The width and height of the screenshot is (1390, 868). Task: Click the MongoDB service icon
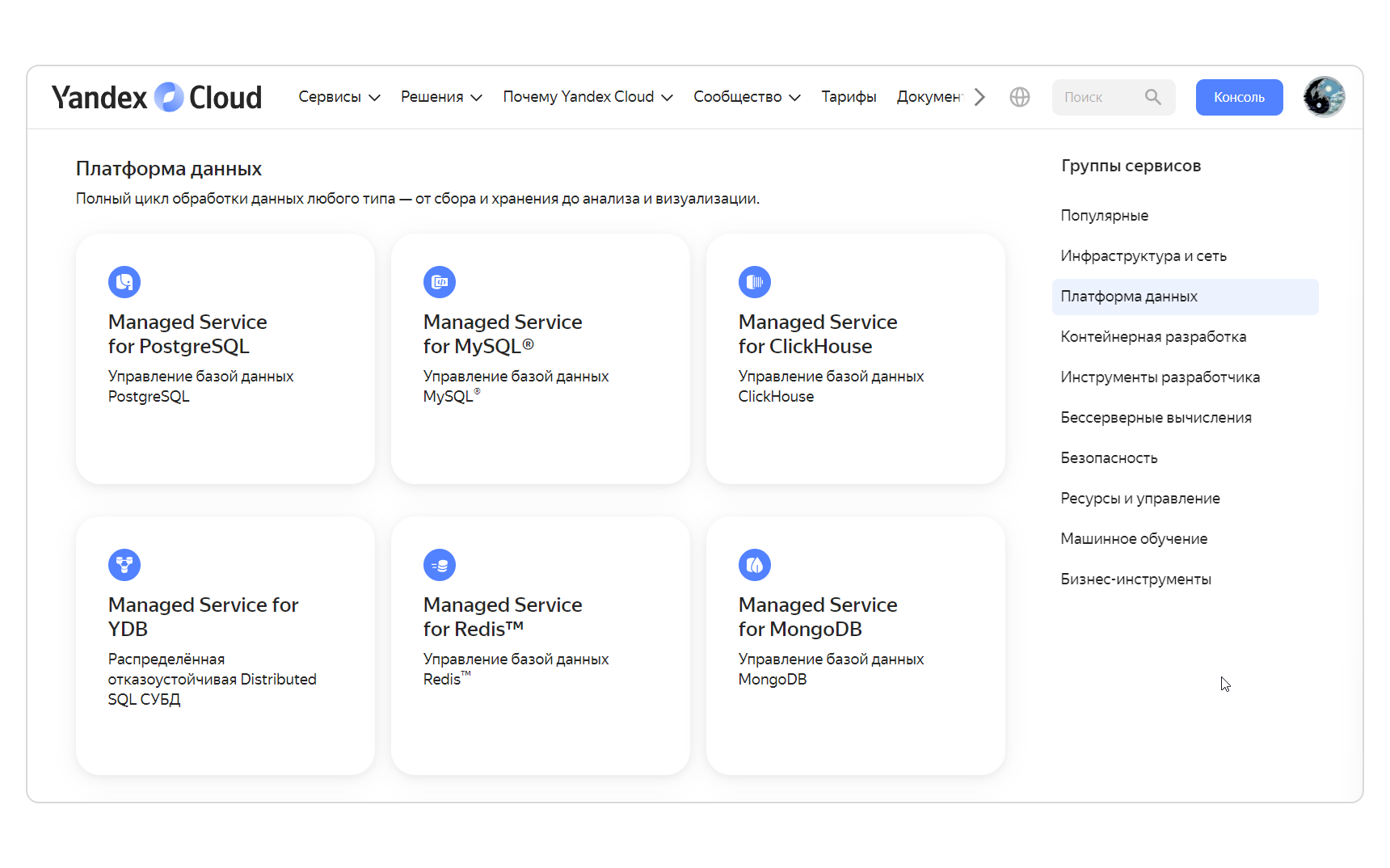pos(755,565)
